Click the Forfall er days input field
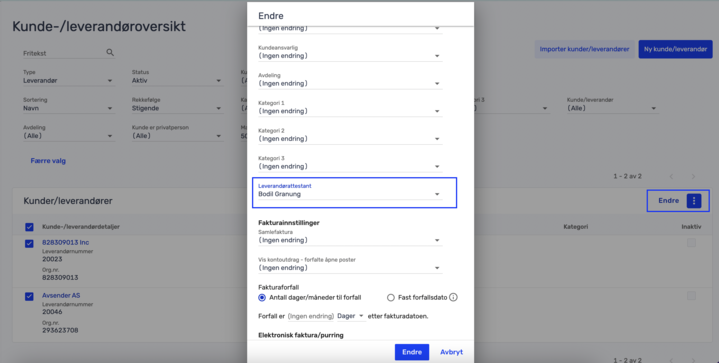 [310, 316]
